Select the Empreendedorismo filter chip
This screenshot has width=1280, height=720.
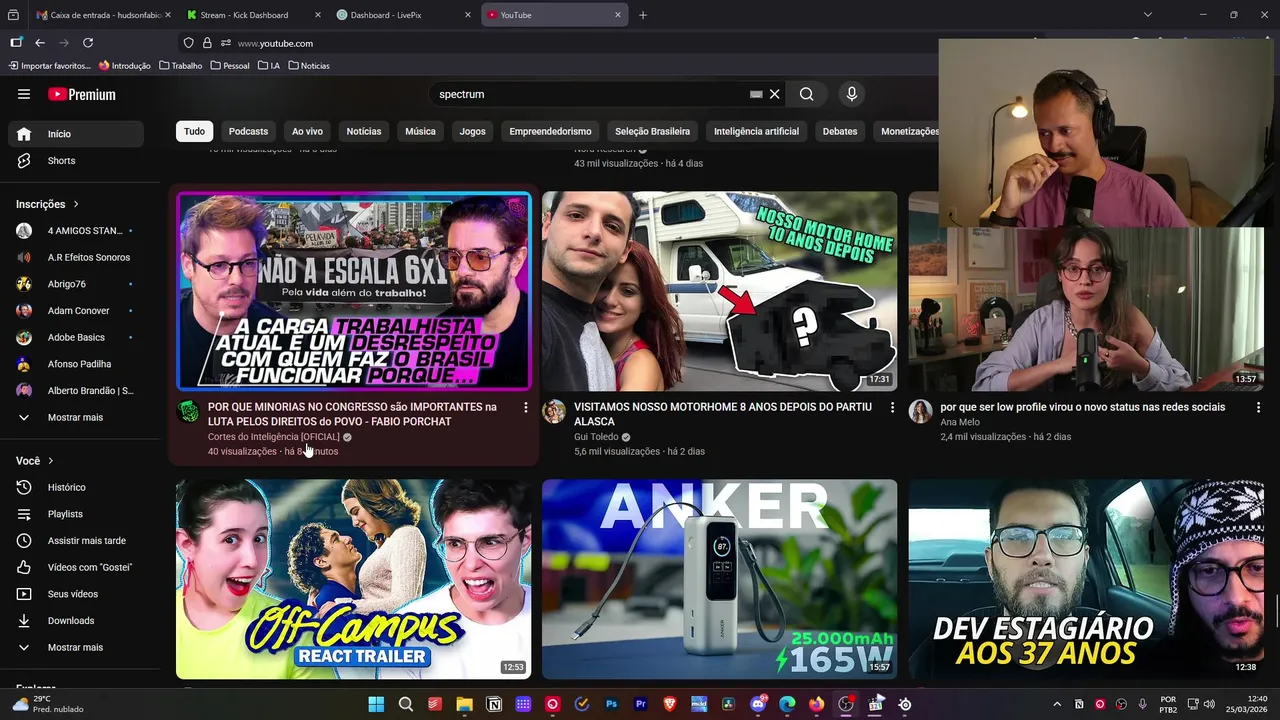point(550,131)
